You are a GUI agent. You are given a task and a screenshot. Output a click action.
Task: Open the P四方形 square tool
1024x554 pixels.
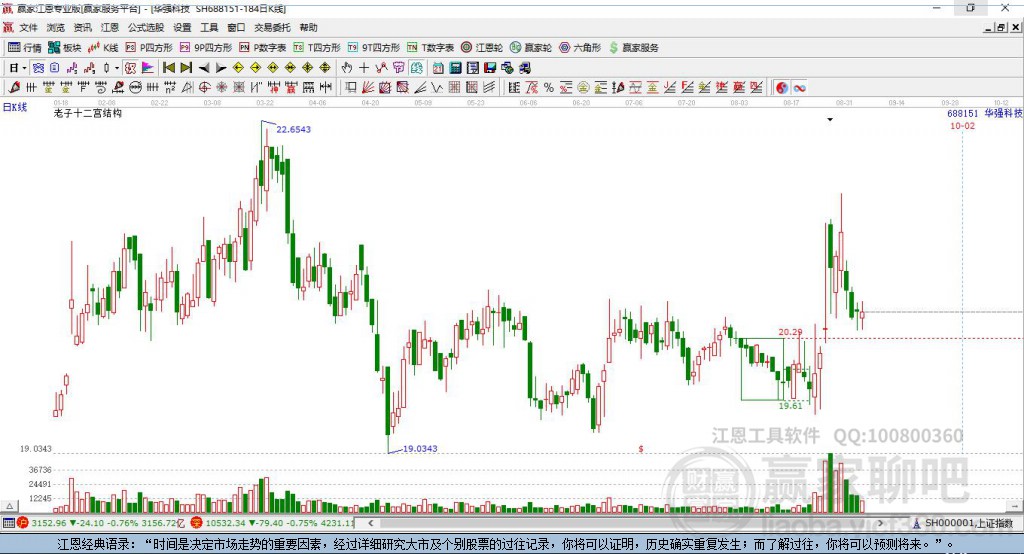pos(150,48)
